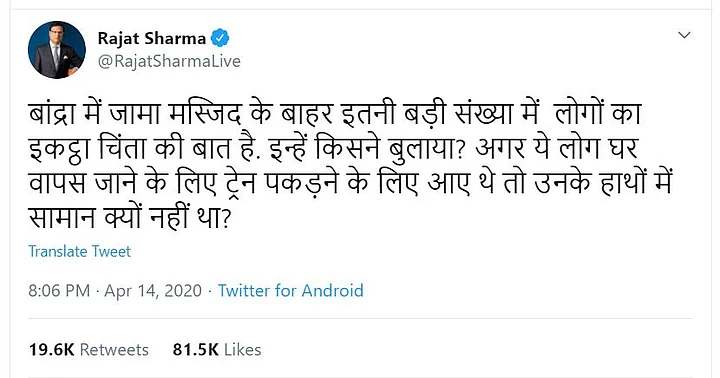Click the tweet line beginning वापस जाने
This screenshot has width=720, height=378.
tap(350, 183)
